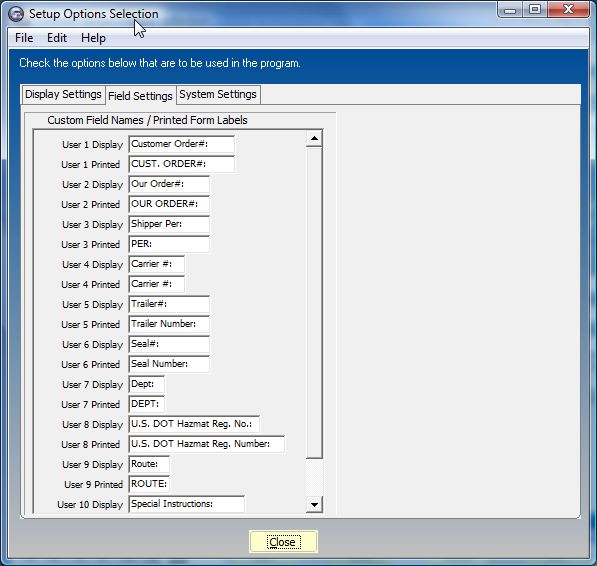Image resolution: width=597 pixels, height=566 pixels.
Task: Click the User 5 Printed Trailer Number field
Action: pyautogui.click(x=169, y=324)
